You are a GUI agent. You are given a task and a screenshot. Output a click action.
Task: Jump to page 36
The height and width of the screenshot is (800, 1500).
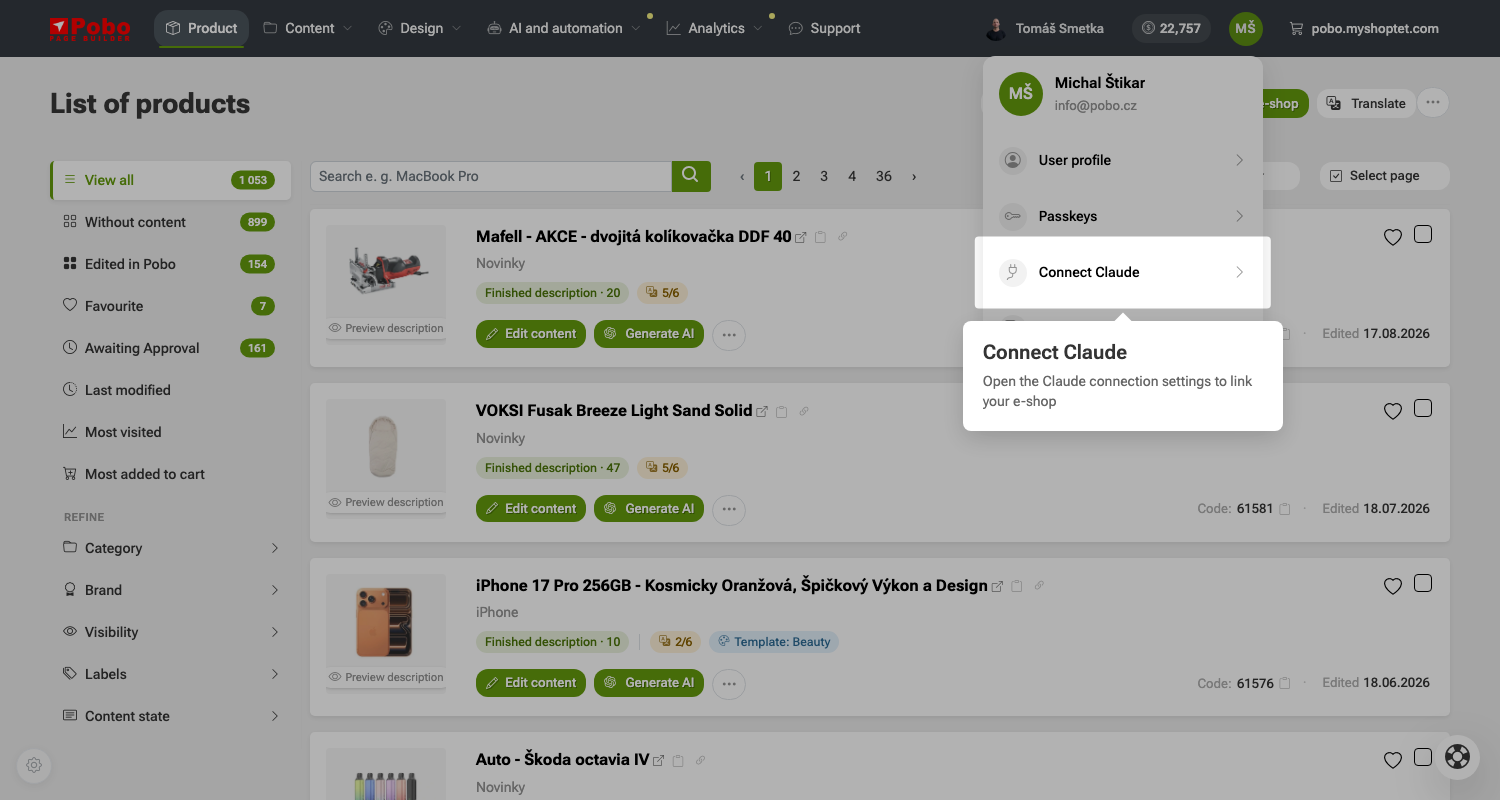point(884,176)
